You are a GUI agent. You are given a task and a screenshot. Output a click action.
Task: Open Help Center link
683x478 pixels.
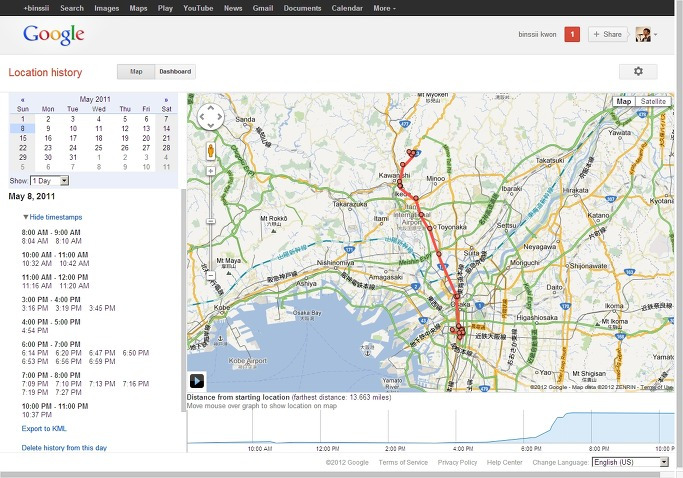pos(504,462)
